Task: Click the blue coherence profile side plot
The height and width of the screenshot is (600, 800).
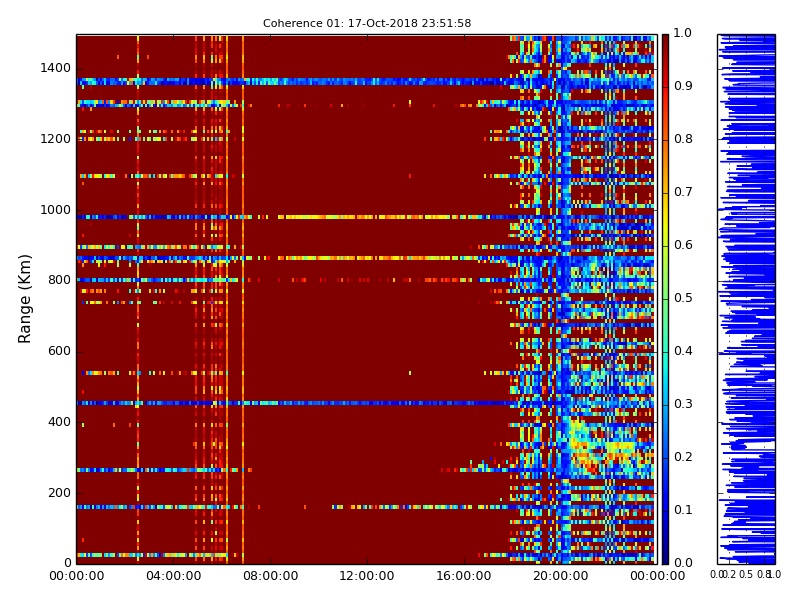Action: [x=746, y=299]
